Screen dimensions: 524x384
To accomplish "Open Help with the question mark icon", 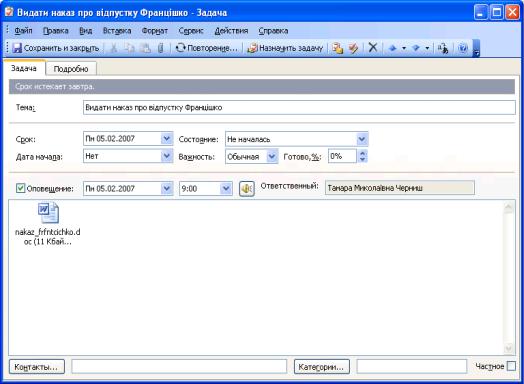I will 463,48.
